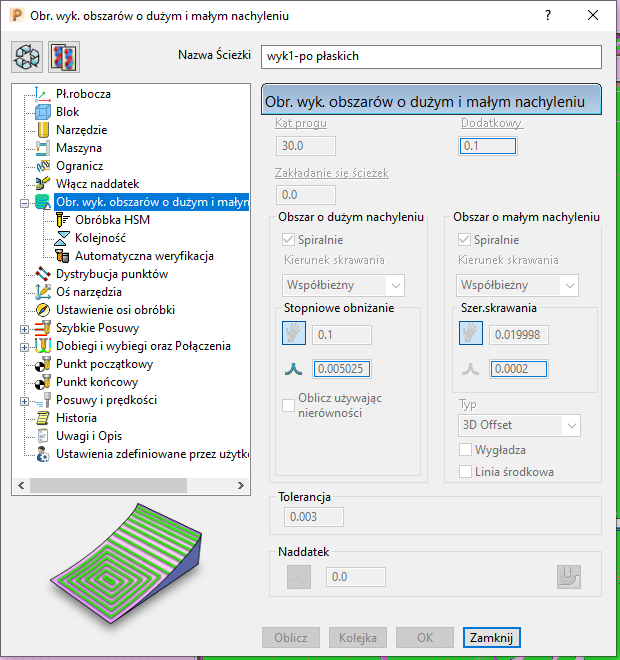Open Kierunek skrawania dropdown for small slope

pos(517,285)
